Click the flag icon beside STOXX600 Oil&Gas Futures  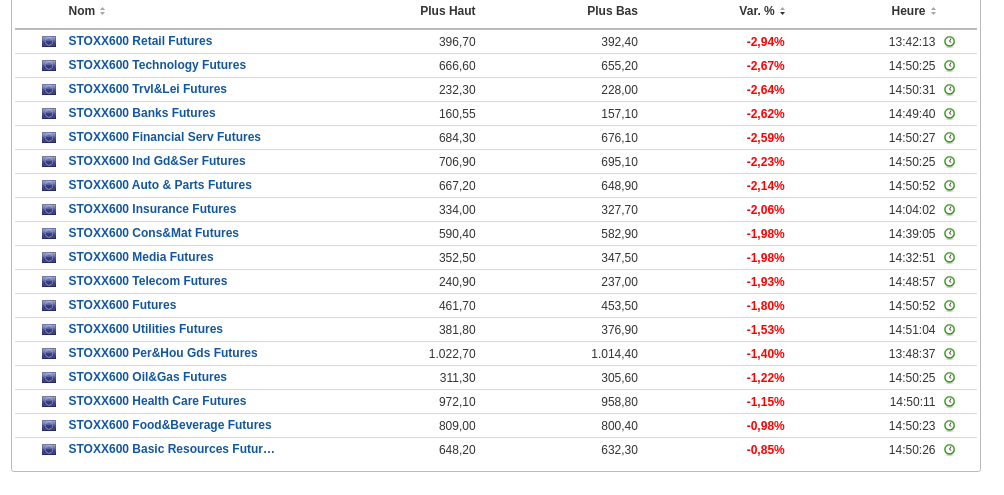49,378
